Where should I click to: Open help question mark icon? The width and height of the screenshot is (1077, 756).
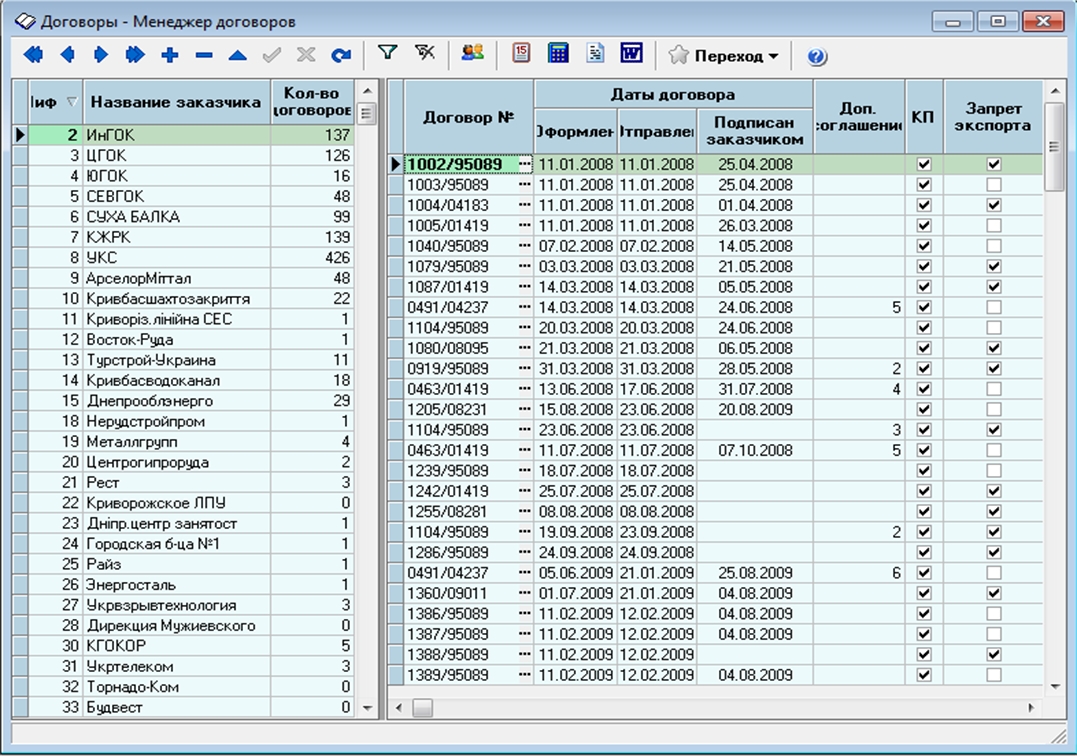point(817,56)
